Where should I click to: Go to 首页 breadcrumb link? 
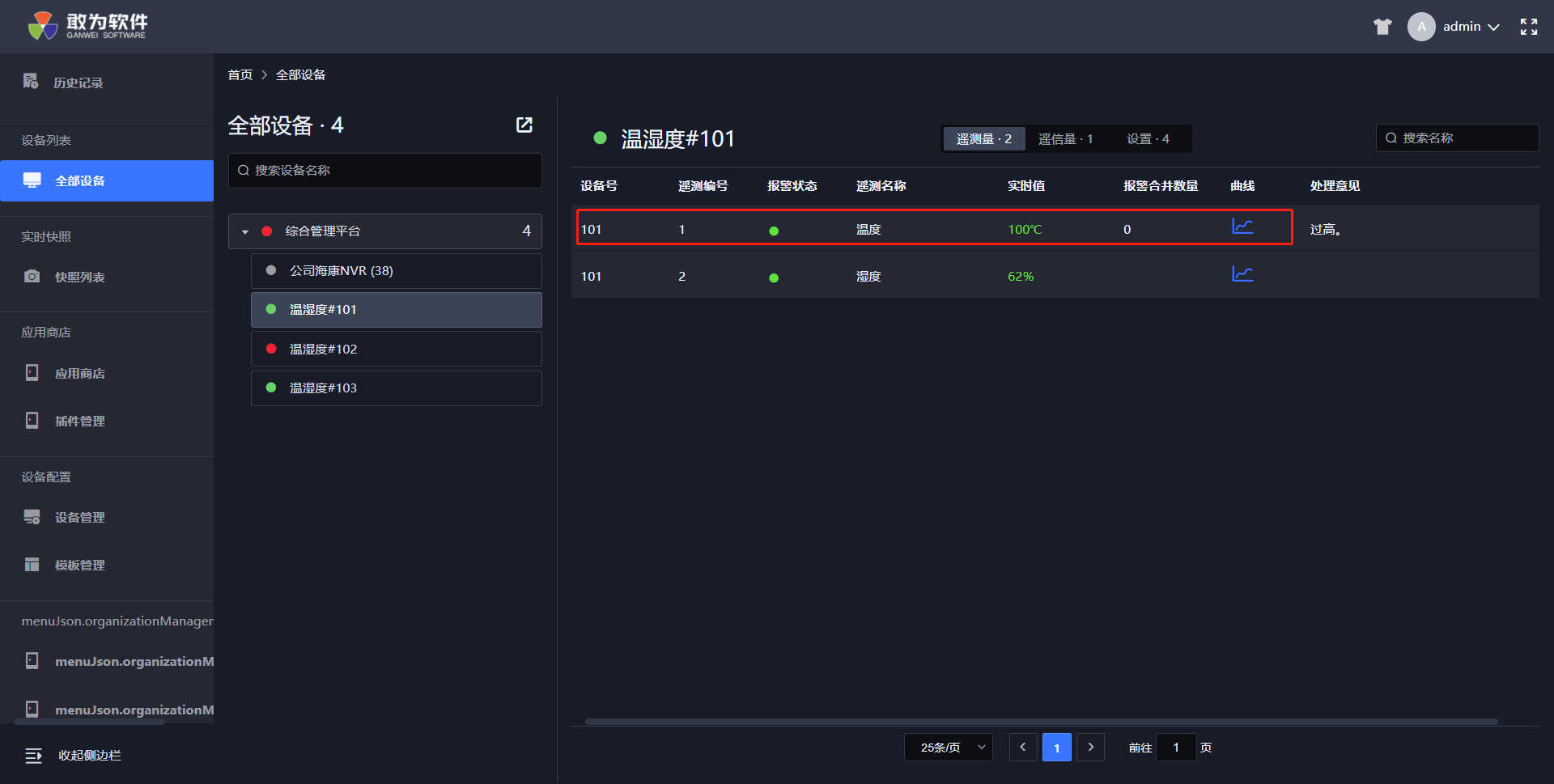tap(240, 74)
